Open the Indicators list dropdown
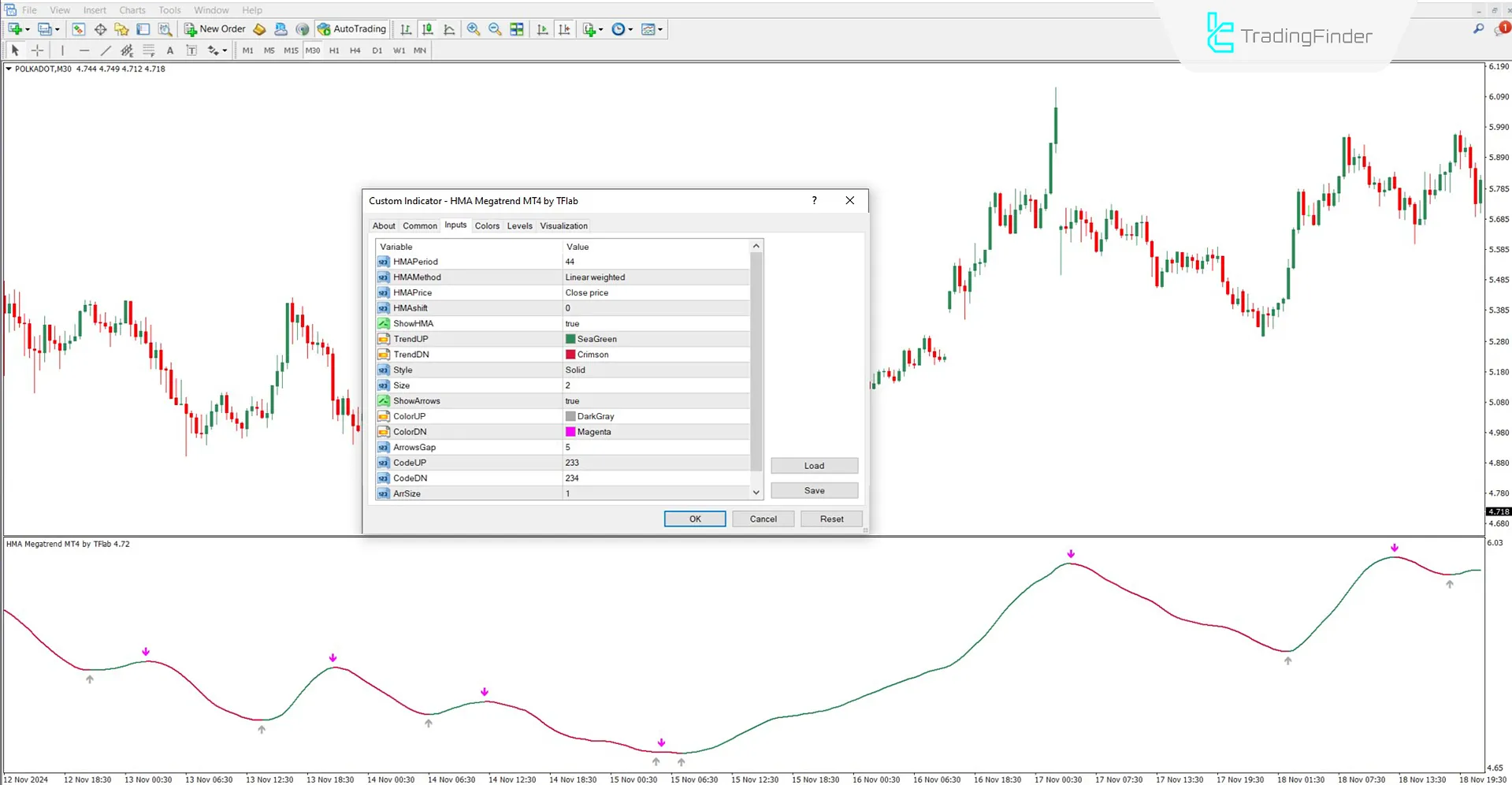The image size is (1512, 785). (x=593, y=29)
